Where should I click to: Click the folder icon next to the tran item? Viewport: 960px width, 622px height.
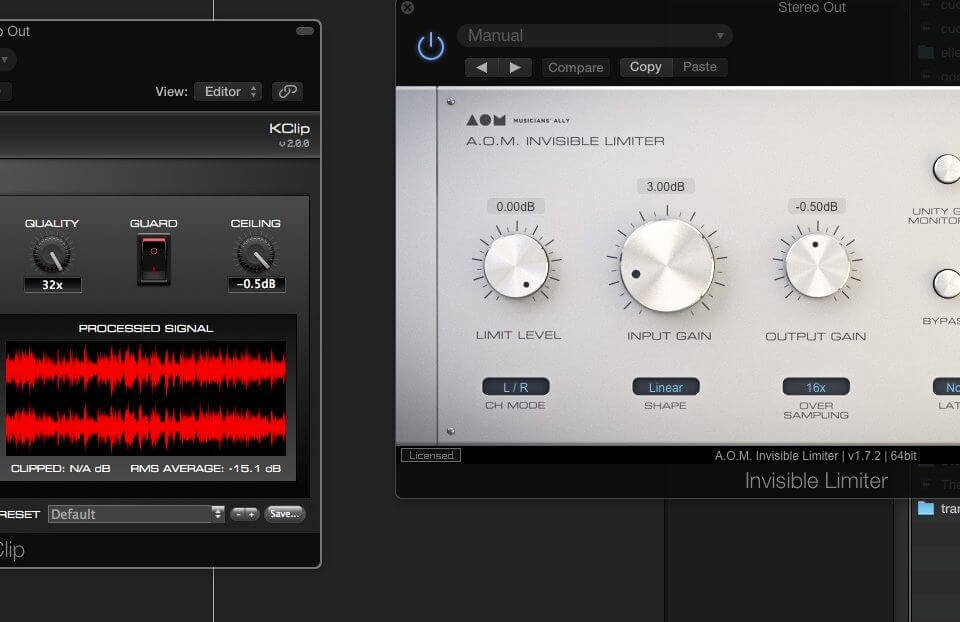924,509
